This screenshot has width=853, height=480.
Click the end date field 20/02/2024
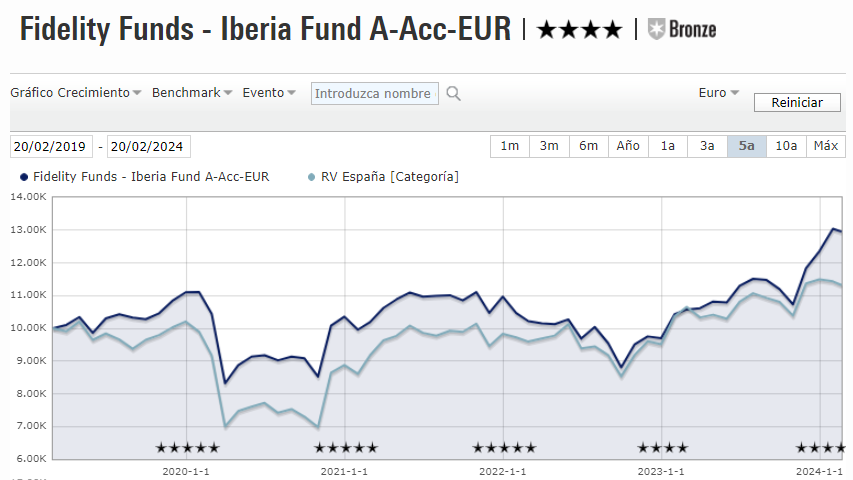click(x=148, y=146)
